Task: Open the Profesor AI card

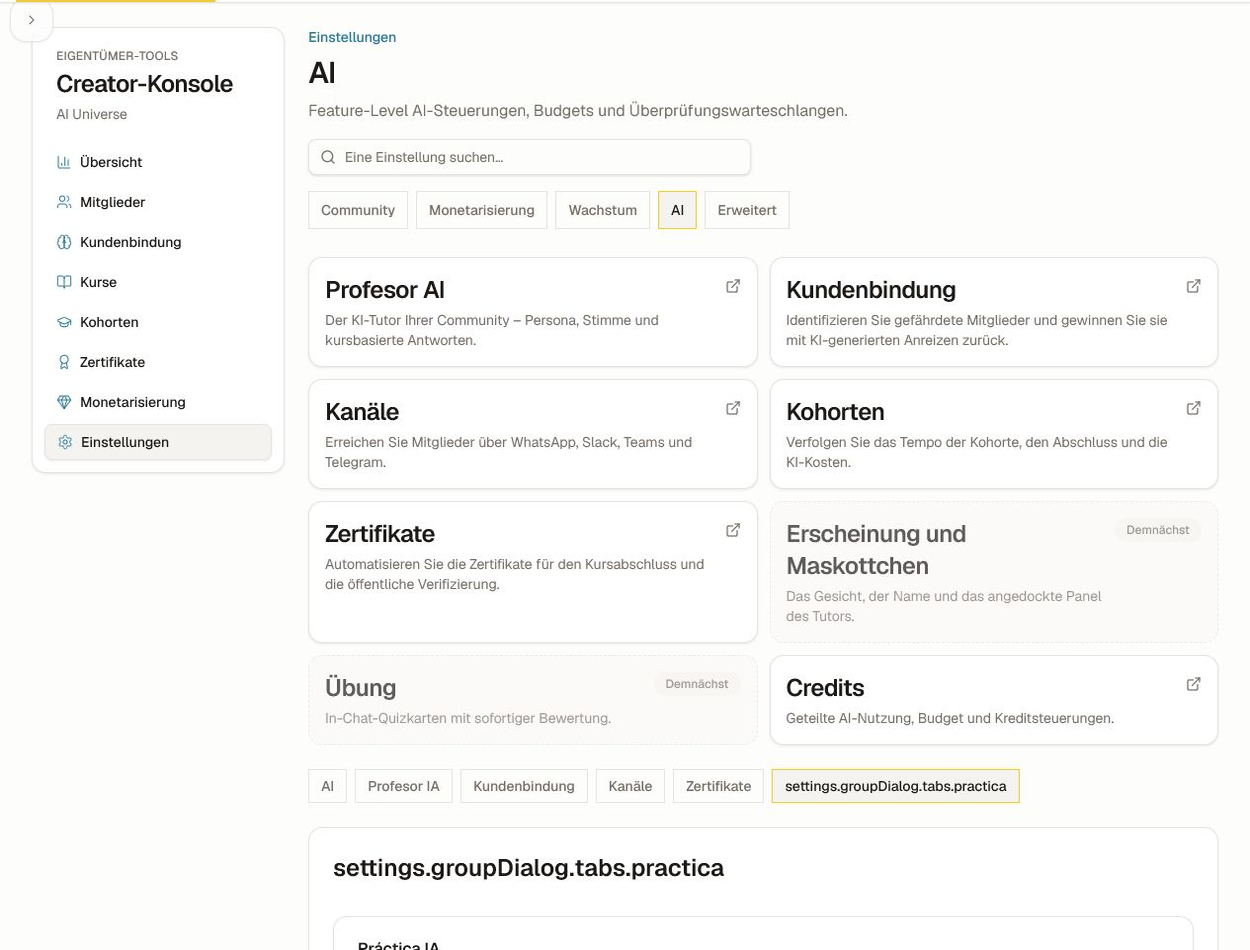Action: click(533, 312)
